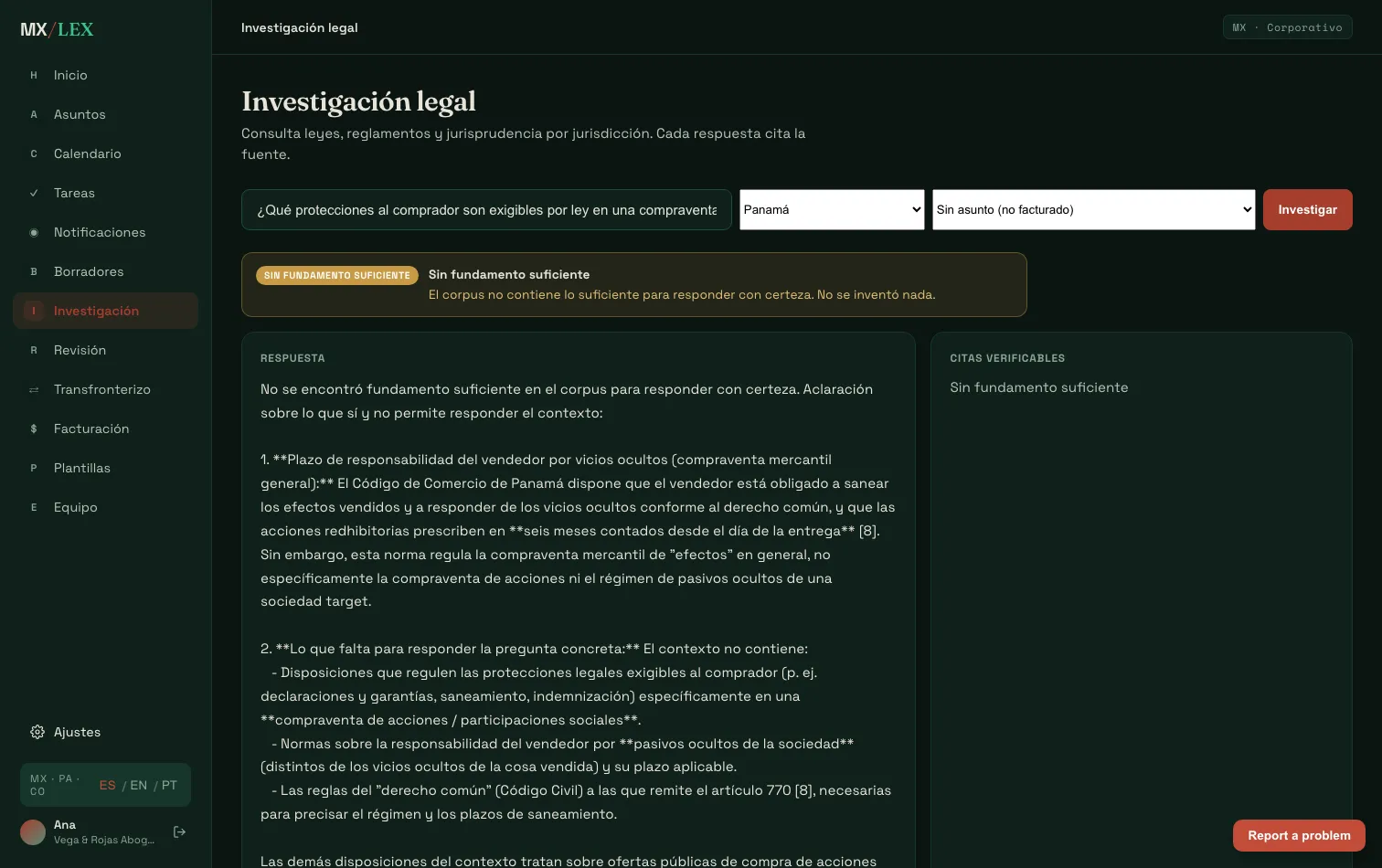Click Ana's profile avatar
This screenshot has width=1382, height=868.
33,832
